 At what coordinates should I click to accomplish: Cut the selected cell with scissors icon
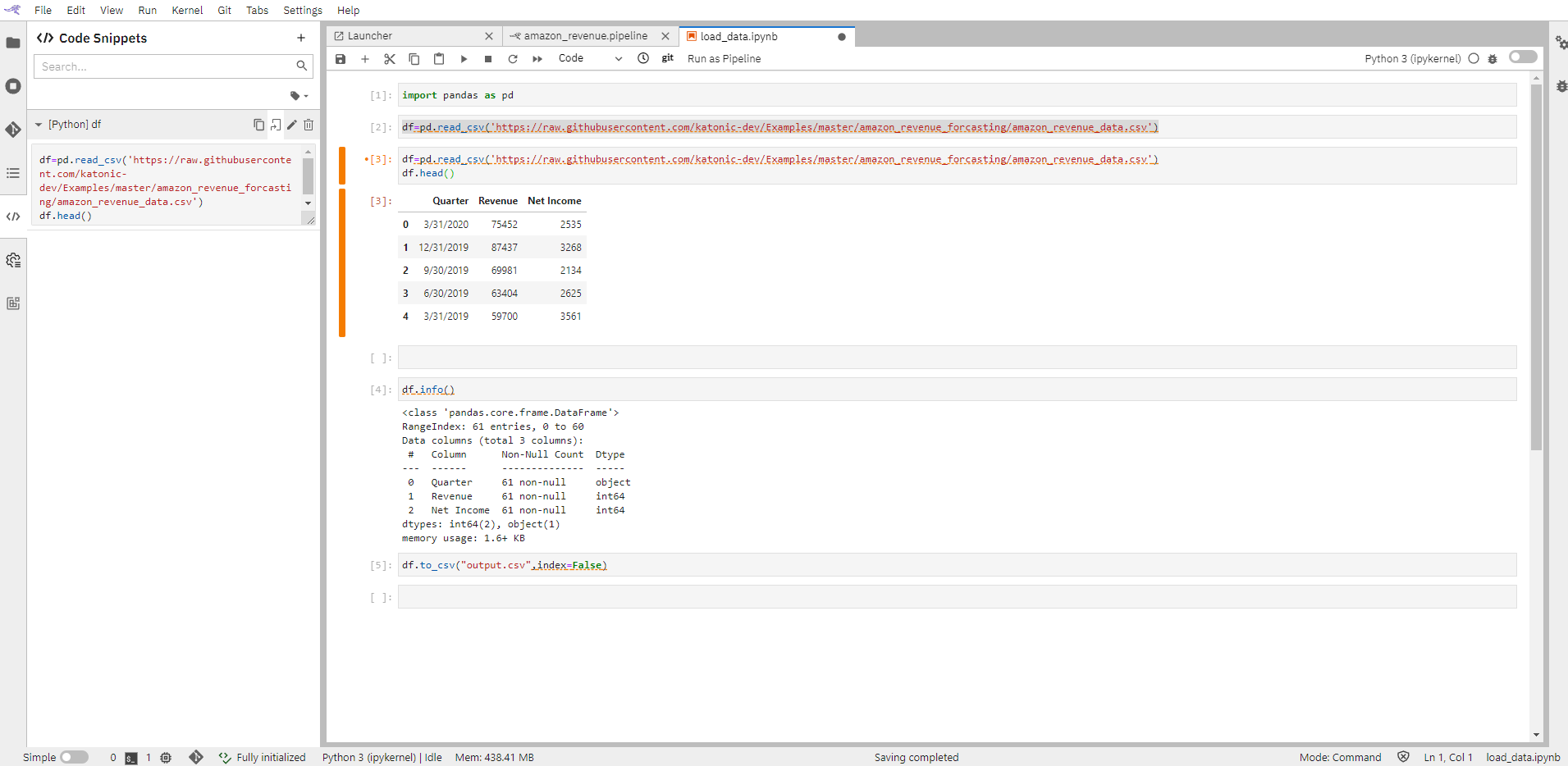(x=390, y=59)
